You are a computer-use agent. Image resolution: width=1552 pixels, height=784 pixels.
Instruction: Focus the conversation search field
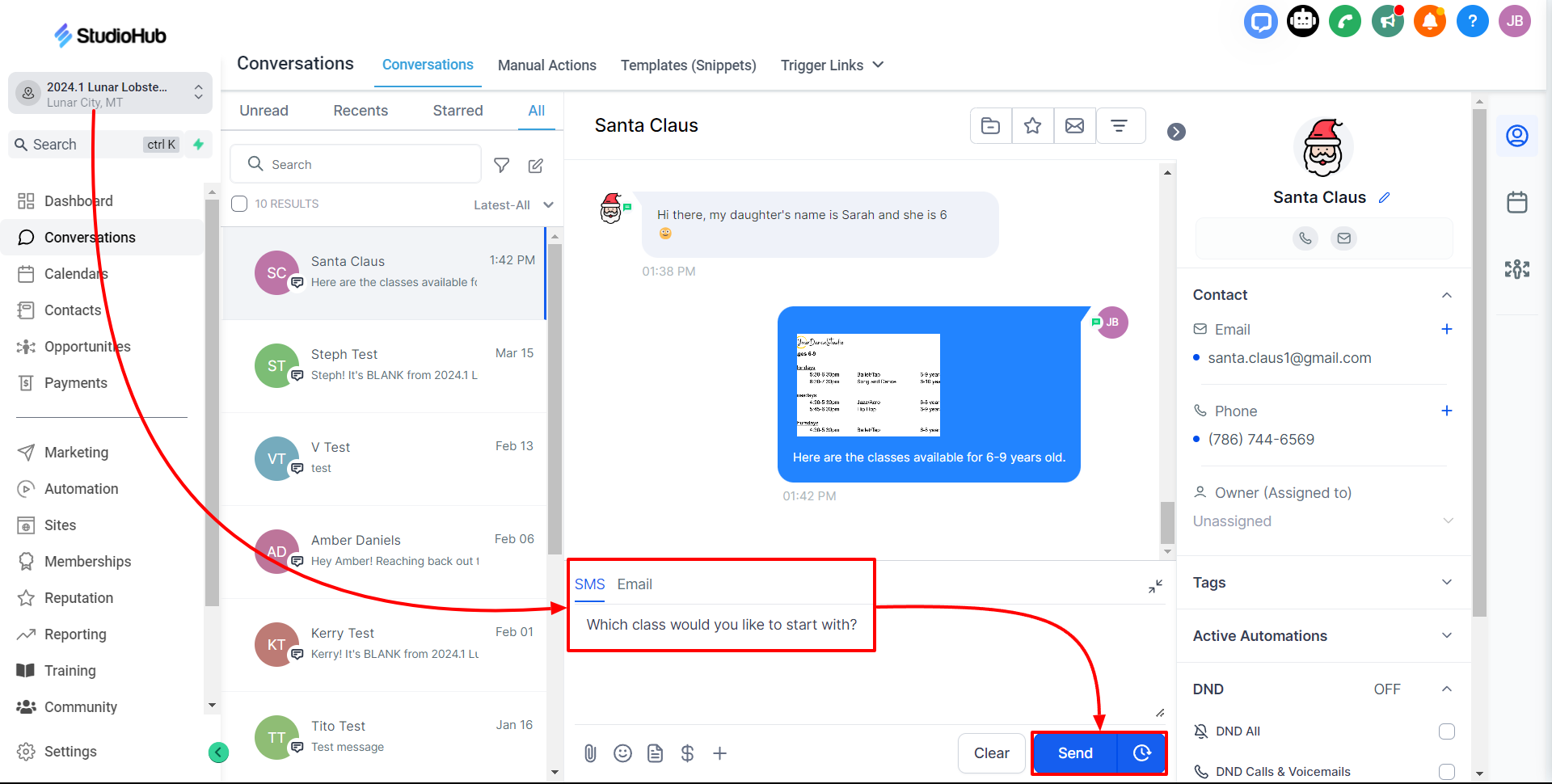pyautogui.click(x=356, y=164)
